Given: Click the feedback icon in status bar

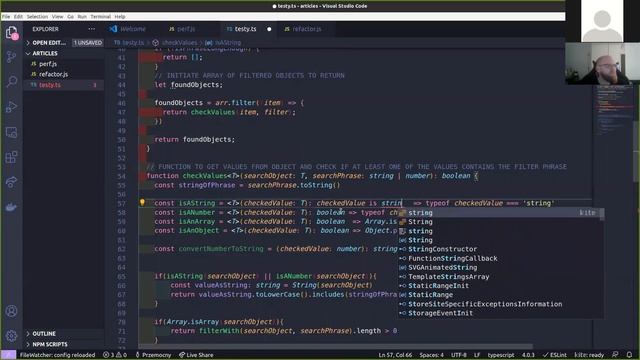Looking at the screenshot, I should click(615, 355).
